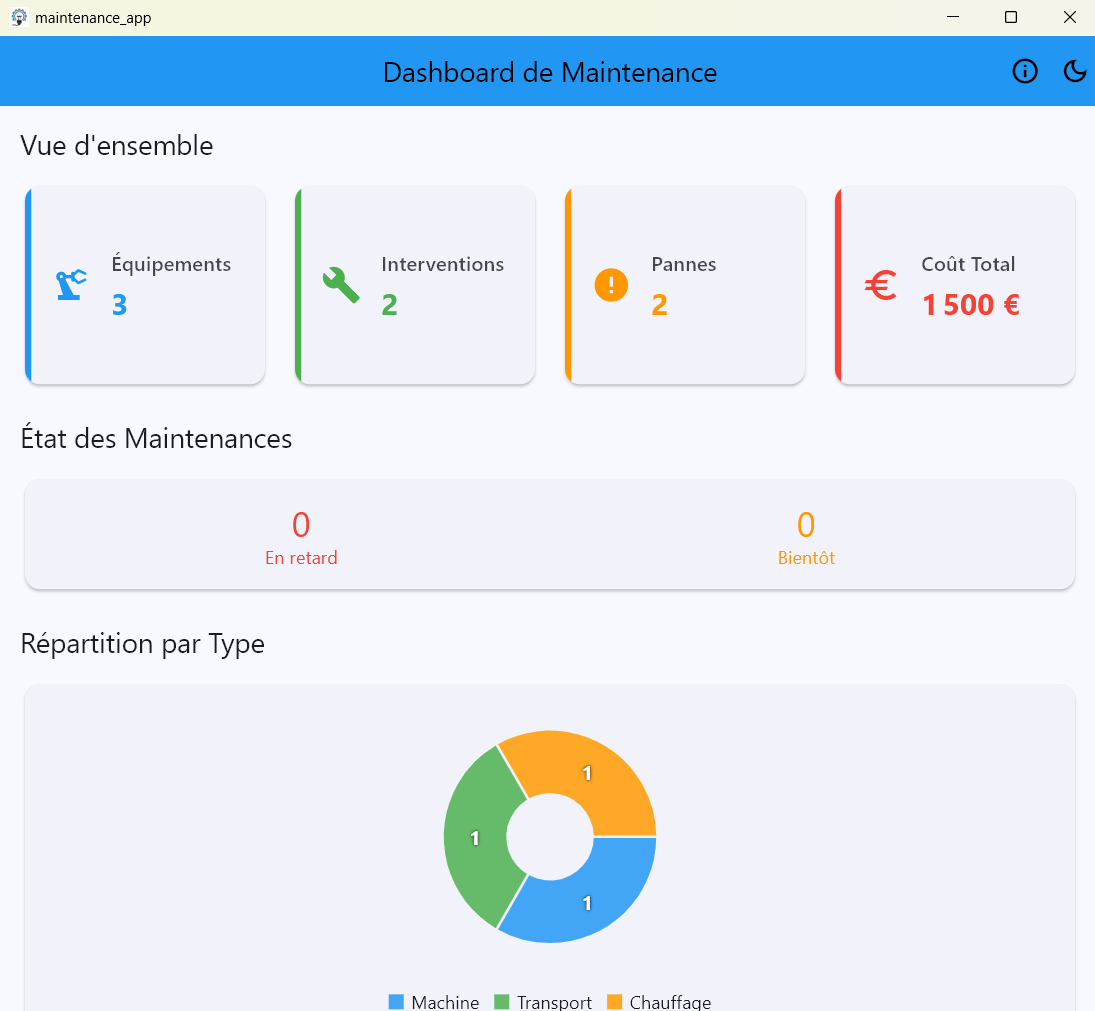The height and width of the screenshot is (1011, 1095).
Task: Open the info icon in header
Action: click(1024, 71)
